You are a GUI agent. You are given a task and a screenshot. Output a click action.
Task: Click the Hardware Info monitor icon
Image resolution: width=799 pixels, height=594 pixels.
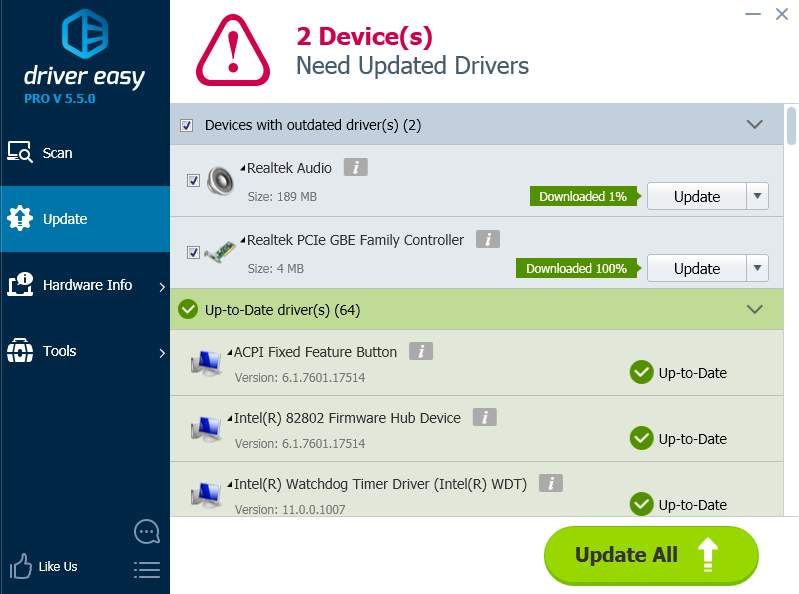point(20,284)
